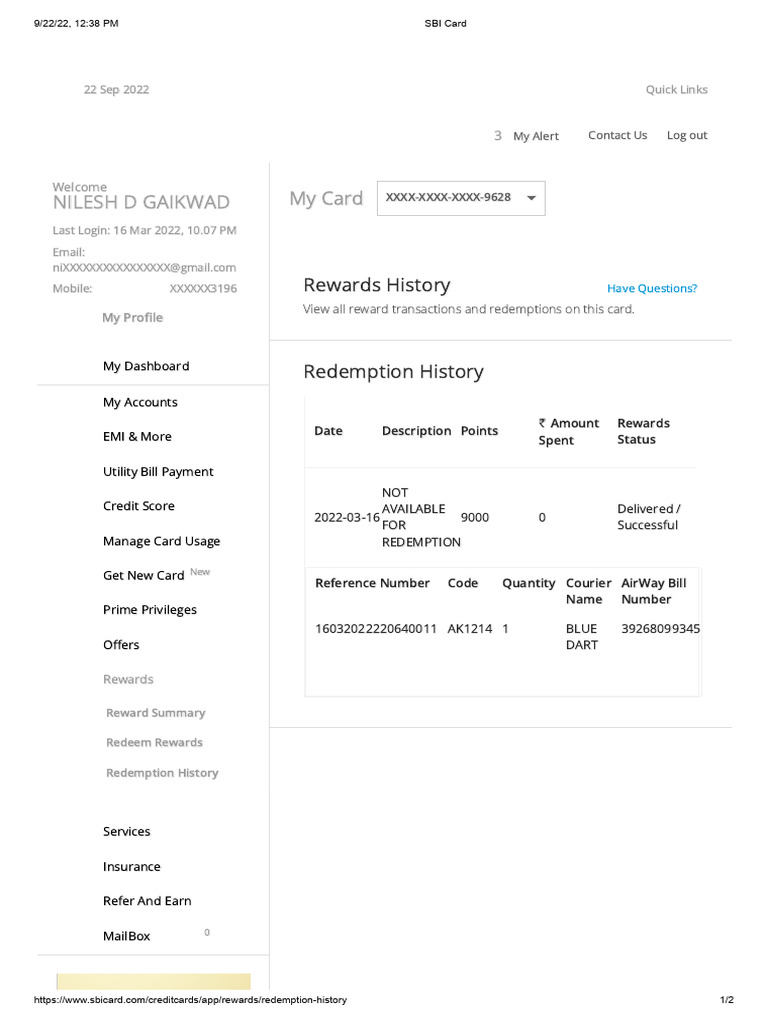The width and height of the screenshot is (768, 1024).
Task: Select Offers in sidebar
Action: tap(121, 645)
